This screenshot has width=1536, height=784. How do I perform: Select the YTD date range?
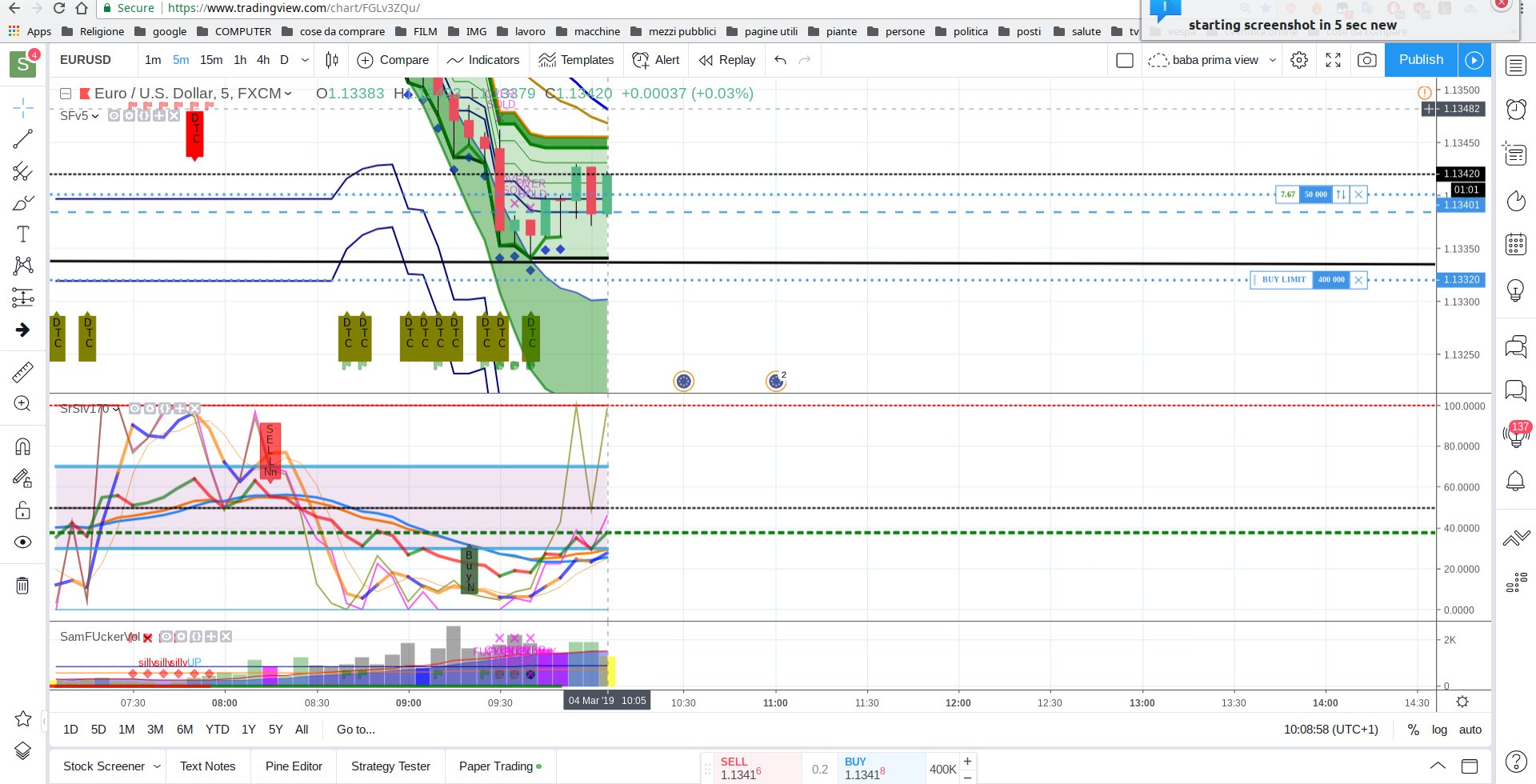click(x=217, y=730)
